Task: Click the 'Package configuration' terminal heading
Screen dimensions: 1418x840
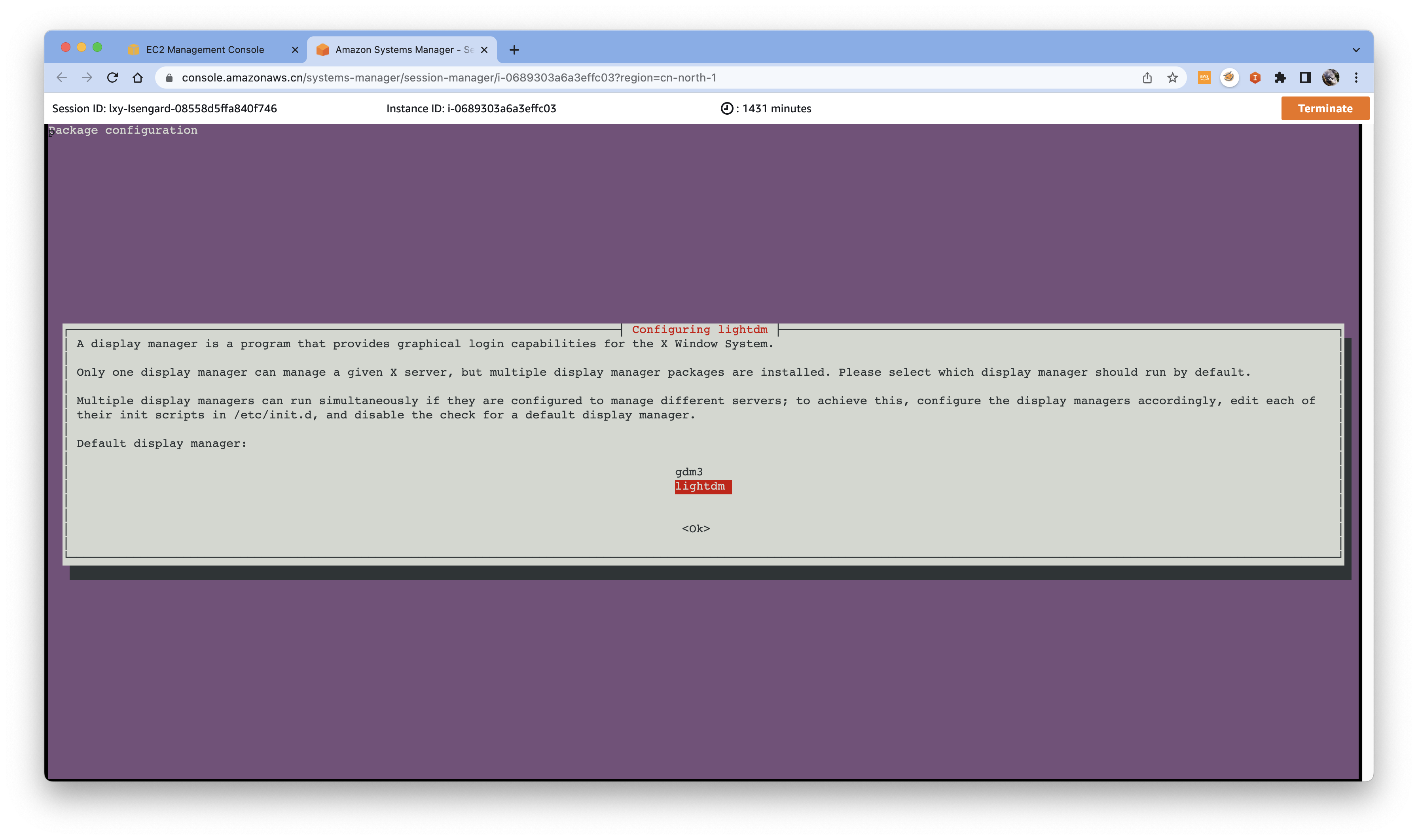Action: click(123, 130)
